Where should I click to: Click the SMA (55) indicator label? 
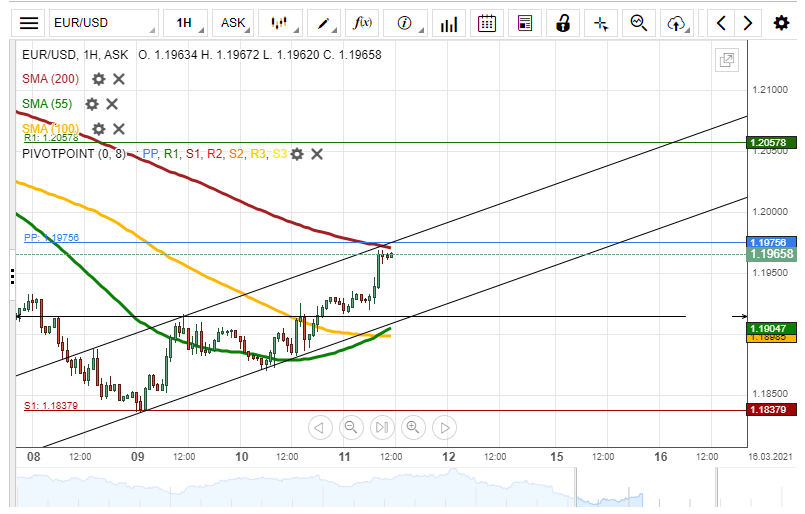coord(47,104)
